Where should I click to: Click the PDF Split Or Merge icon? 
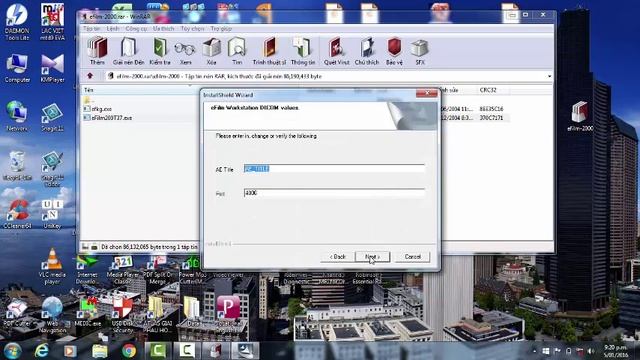coord(158,269)
